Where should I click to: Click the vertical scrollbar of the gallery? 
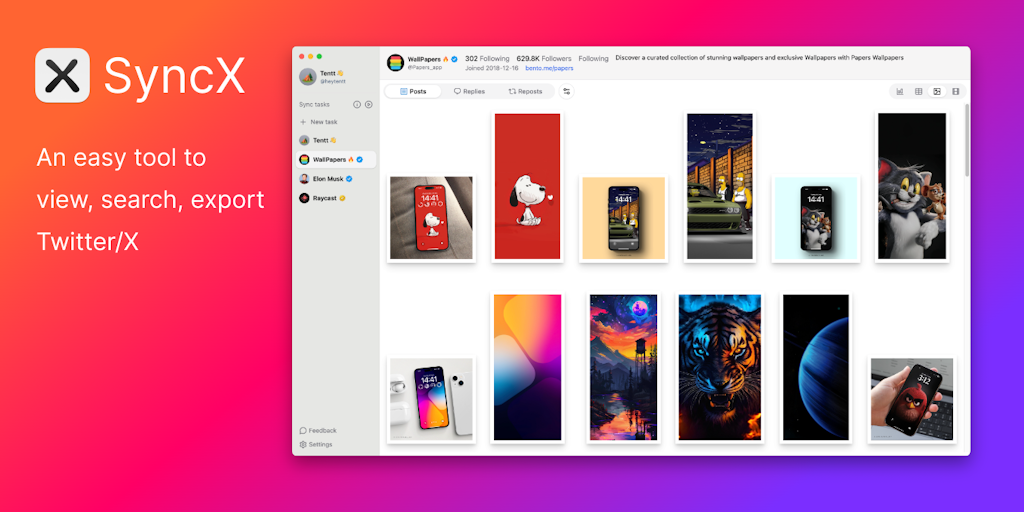(965, 140)
